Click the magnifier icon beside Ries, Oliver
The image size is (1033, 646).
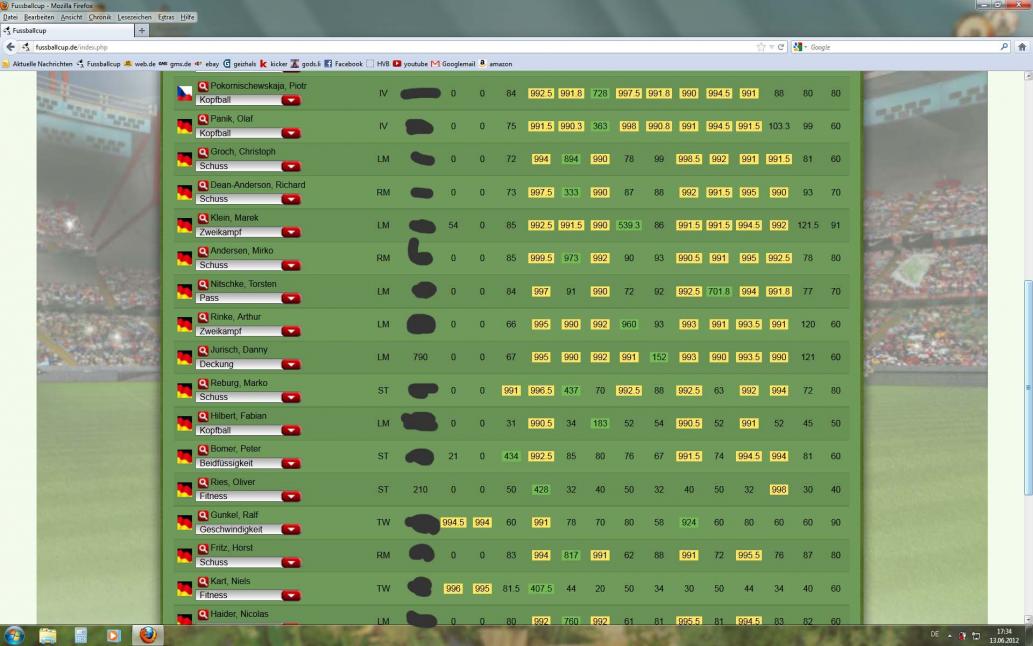point(203,482)
